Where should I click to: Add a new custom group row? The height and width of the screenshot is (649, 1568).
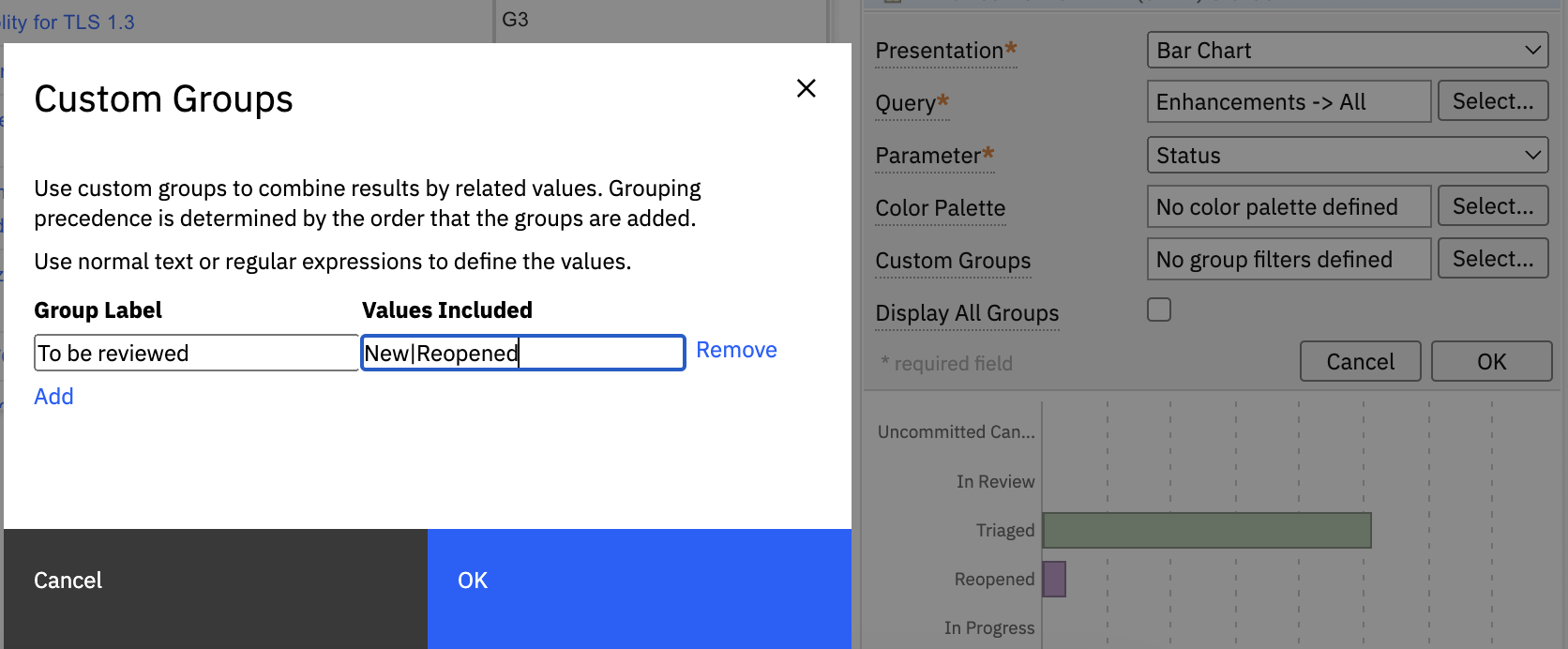tap(53, 397)
